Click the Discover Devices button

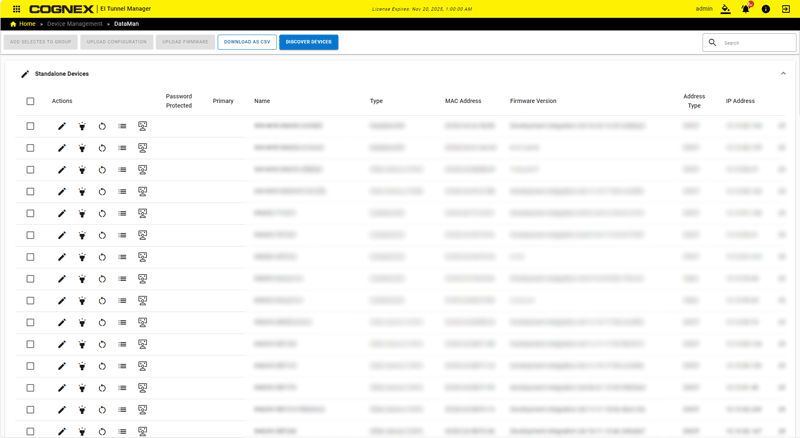[309, 42]
